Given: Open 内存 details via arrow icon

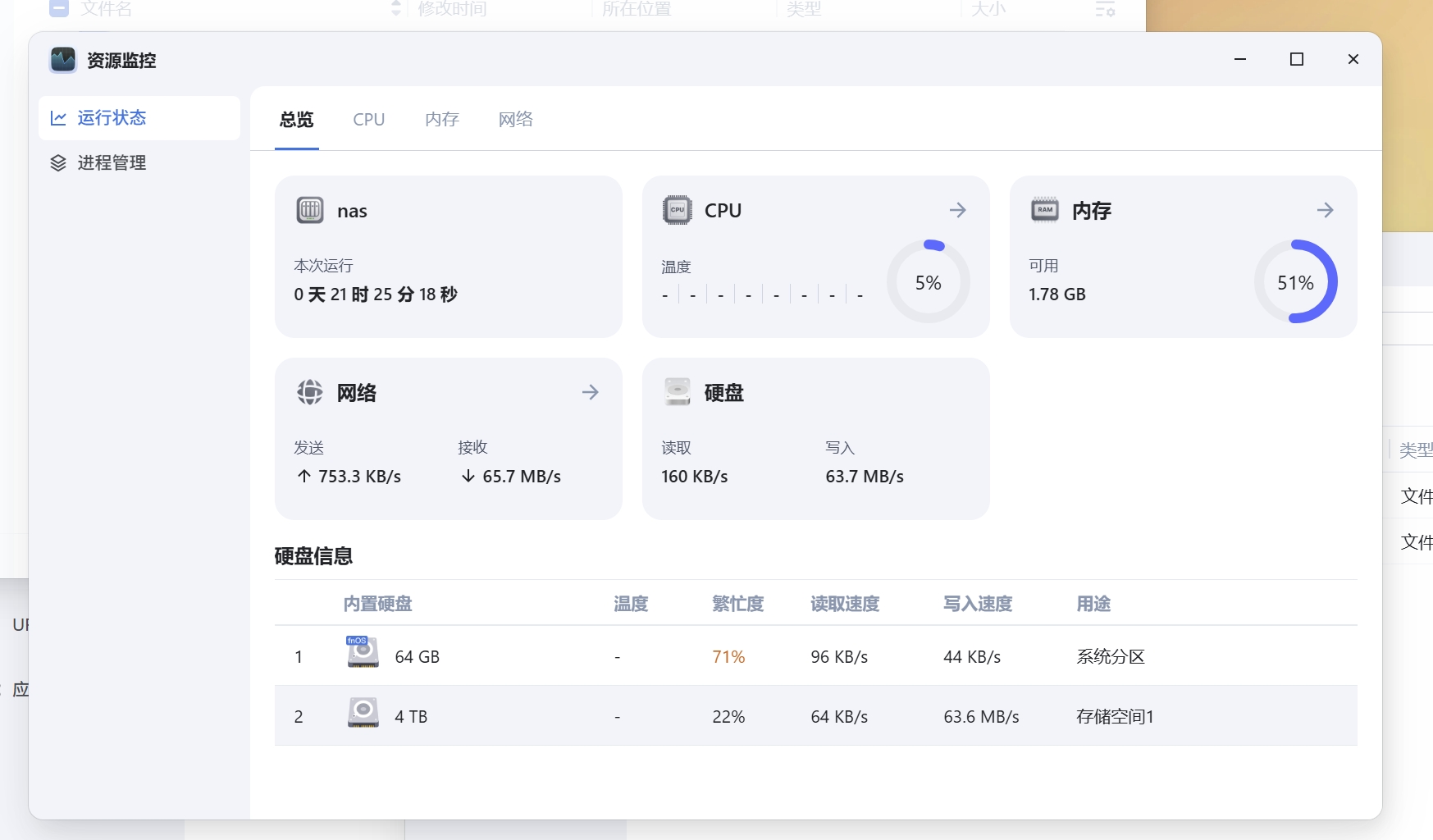Looking at the screenshot, I should [x=1325, y=210].
